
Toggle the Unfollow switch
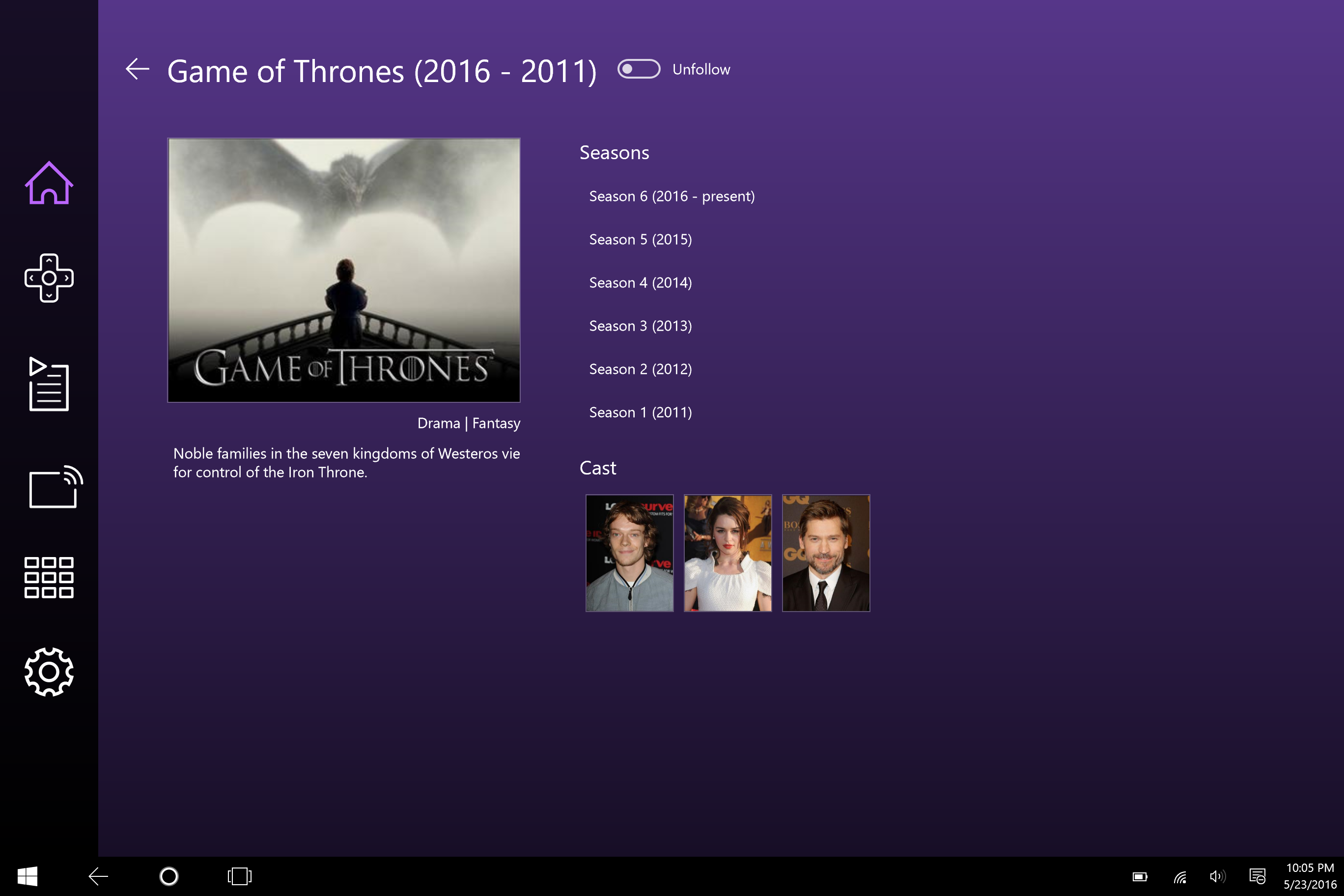click(x=639, y=69)
